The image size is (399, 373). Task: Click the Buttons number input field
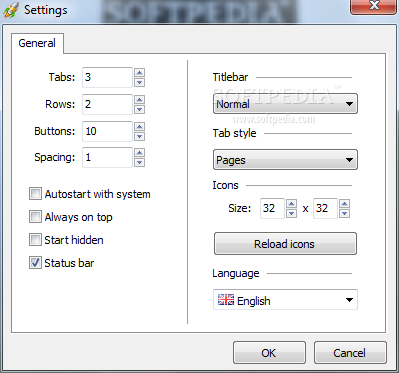tap(107, 131)
